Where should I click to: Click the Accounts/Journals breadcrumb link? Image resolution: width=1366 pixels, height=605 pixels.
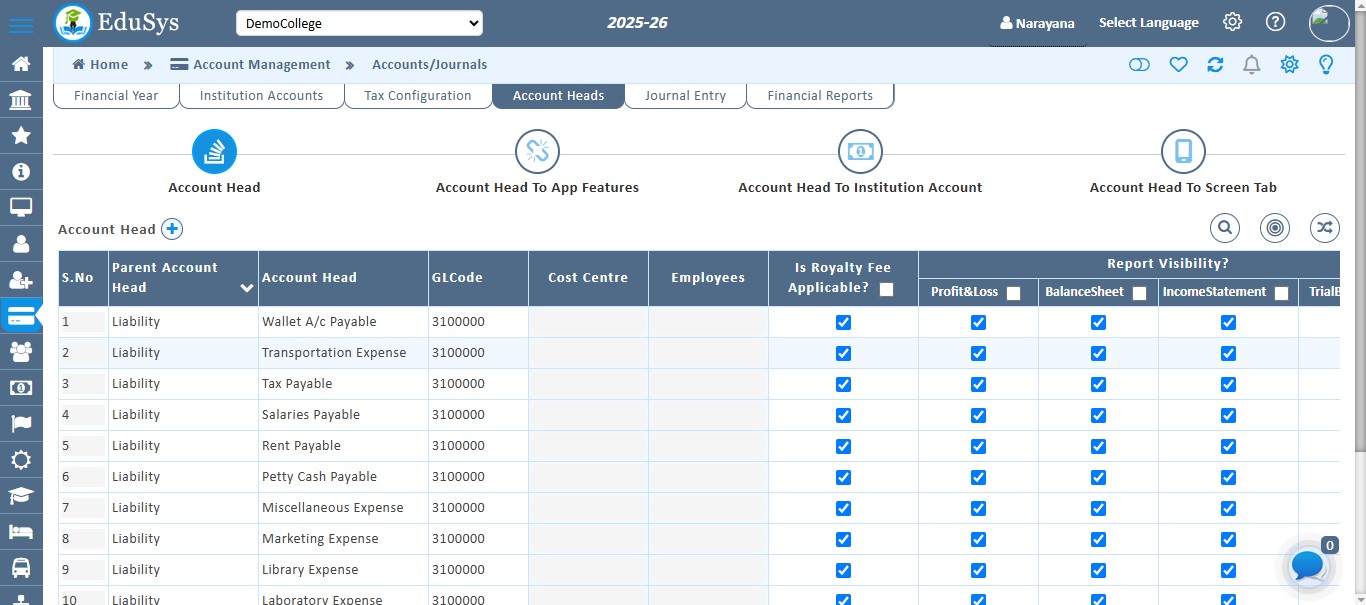click(x=429, y=64)
